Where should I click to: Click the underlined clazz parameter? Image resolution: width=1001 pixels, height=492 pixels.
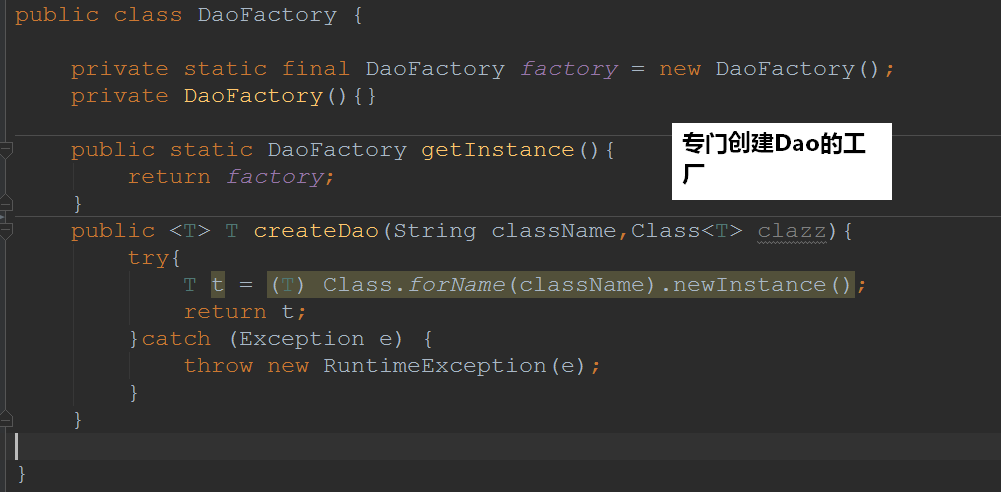pyautogui.click(x=792, y=230)
